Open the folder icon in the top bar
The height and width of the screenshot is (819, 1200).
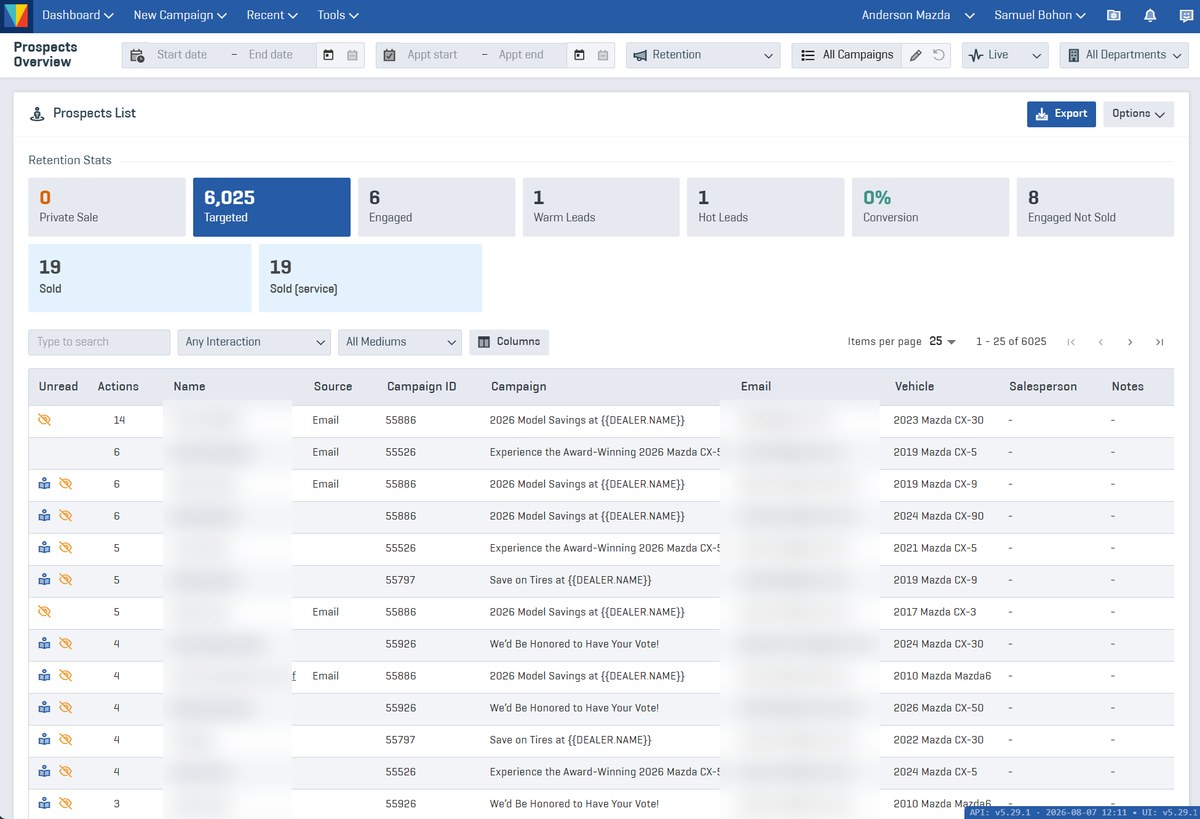1114,15
